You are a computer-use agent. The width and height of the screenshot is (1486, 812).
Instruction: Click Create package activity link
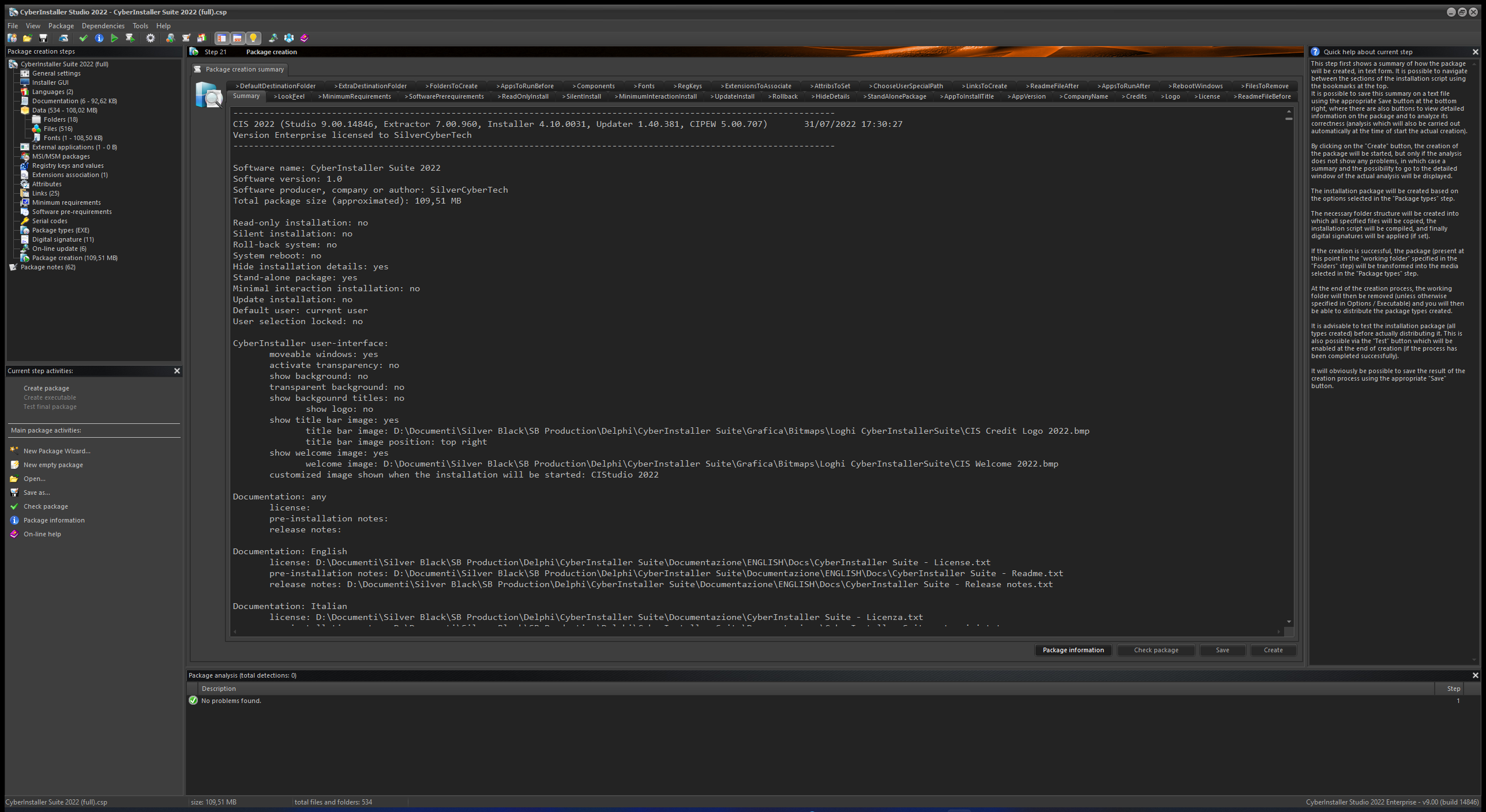click(x=46, y=388)
